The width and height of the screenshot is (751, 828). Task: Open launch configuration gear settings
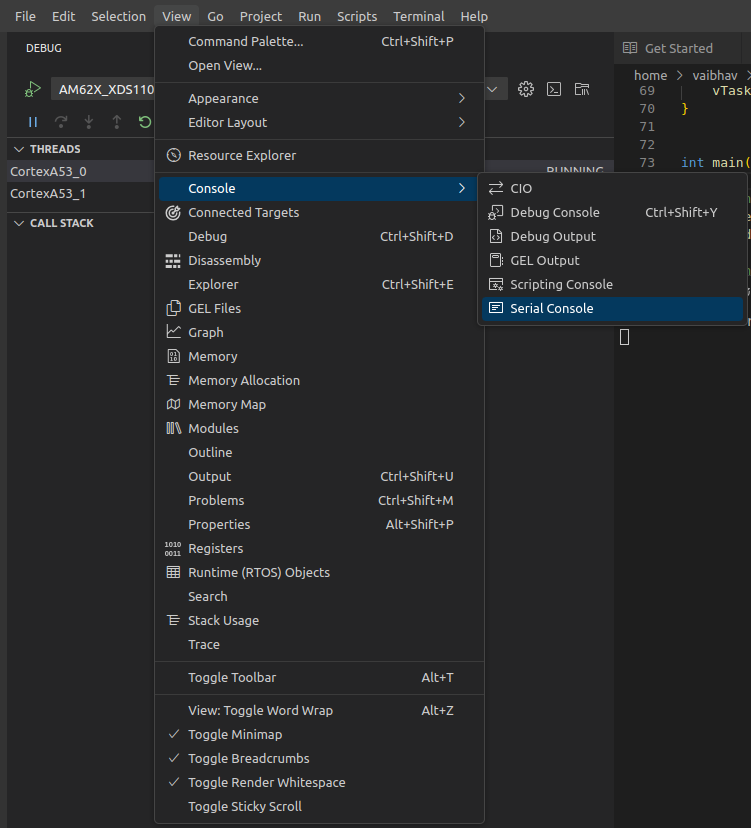(526, 89)
